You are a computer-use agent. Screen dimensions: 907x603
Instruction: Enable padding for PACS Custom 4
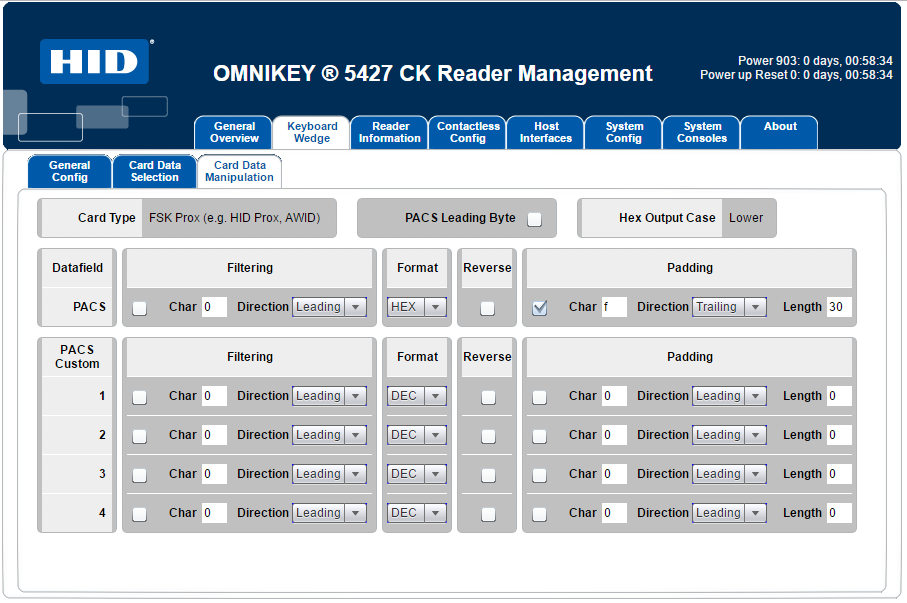(x=540, y=514)
